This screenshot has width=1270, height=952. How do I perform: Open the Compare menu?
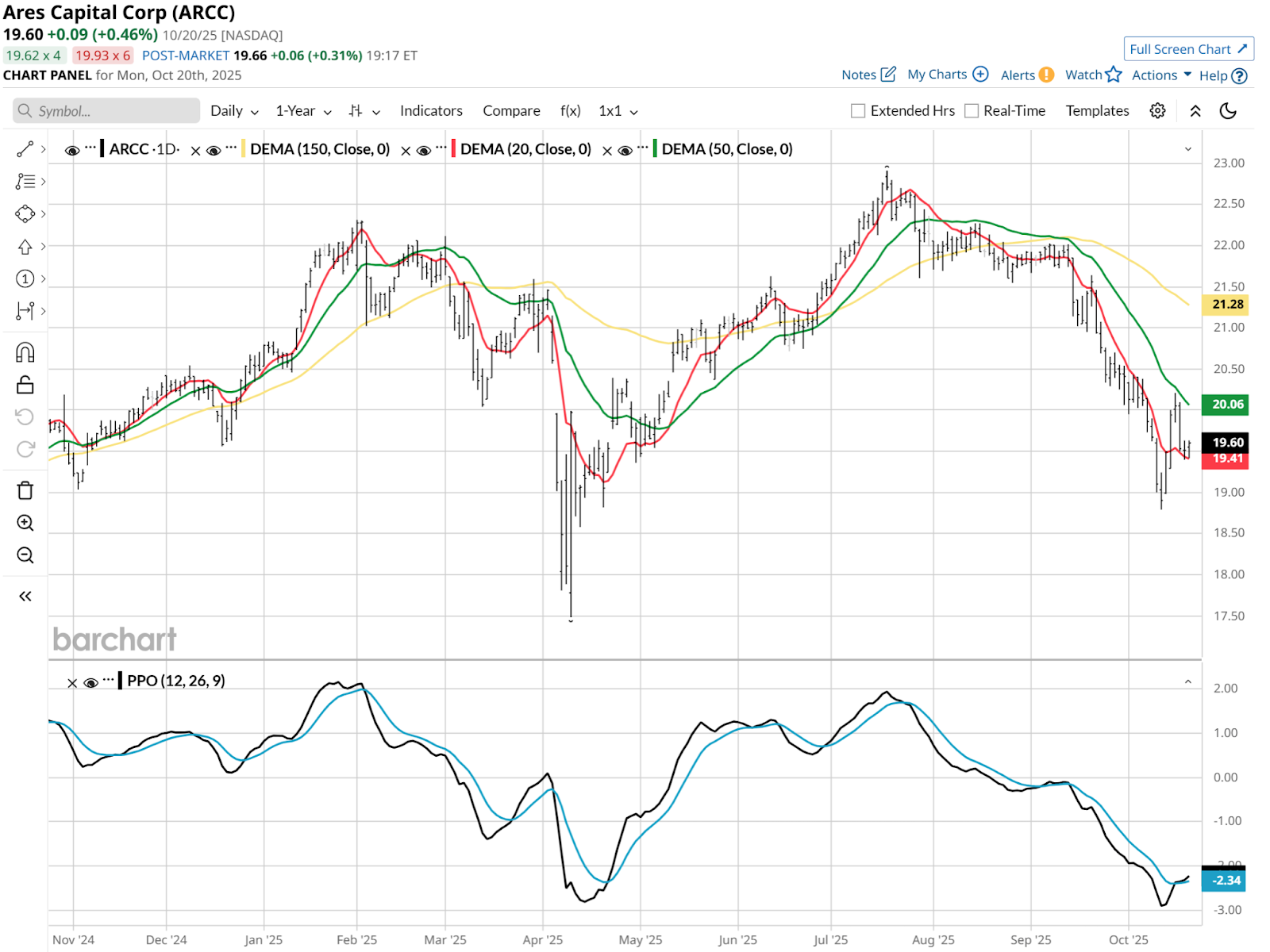coord(511,111)
